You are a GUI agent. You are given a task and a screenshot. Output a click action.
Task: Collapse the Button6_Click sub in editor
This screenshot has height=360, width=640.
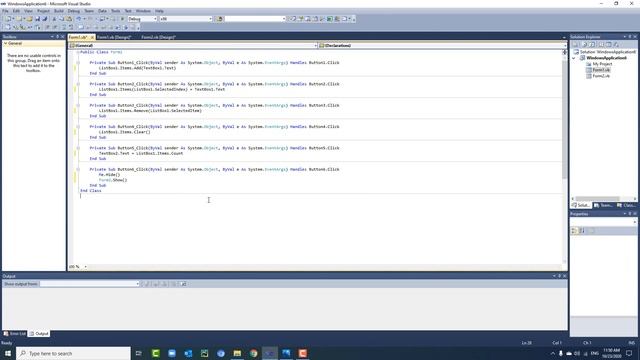(x=78, y=169)
